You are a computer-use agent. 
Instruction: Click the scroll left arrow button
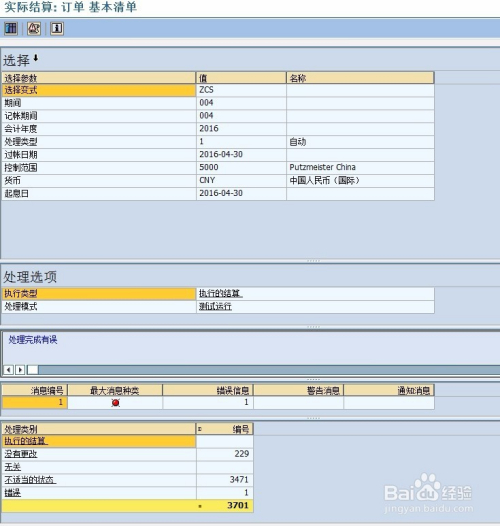[8, 370]
